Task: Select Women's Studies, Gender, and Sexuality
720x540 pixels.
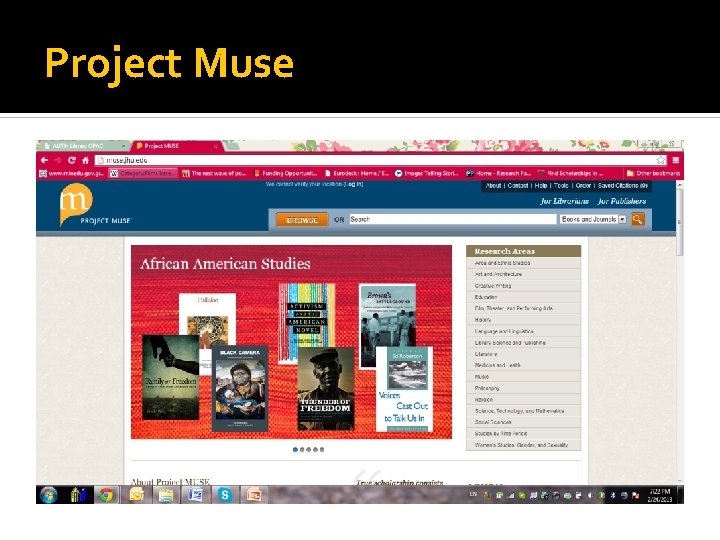Action: 523,445
